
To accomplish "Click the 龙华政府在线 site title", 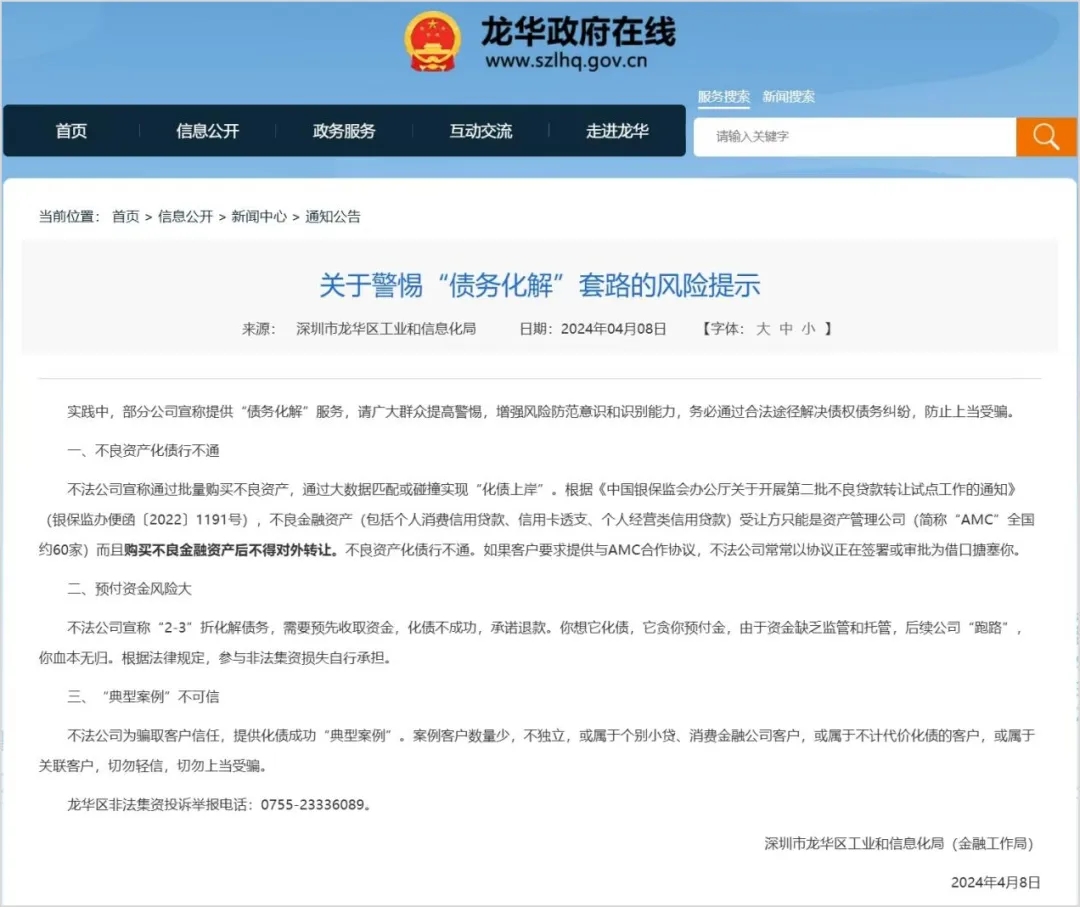I will click(578, 32).
